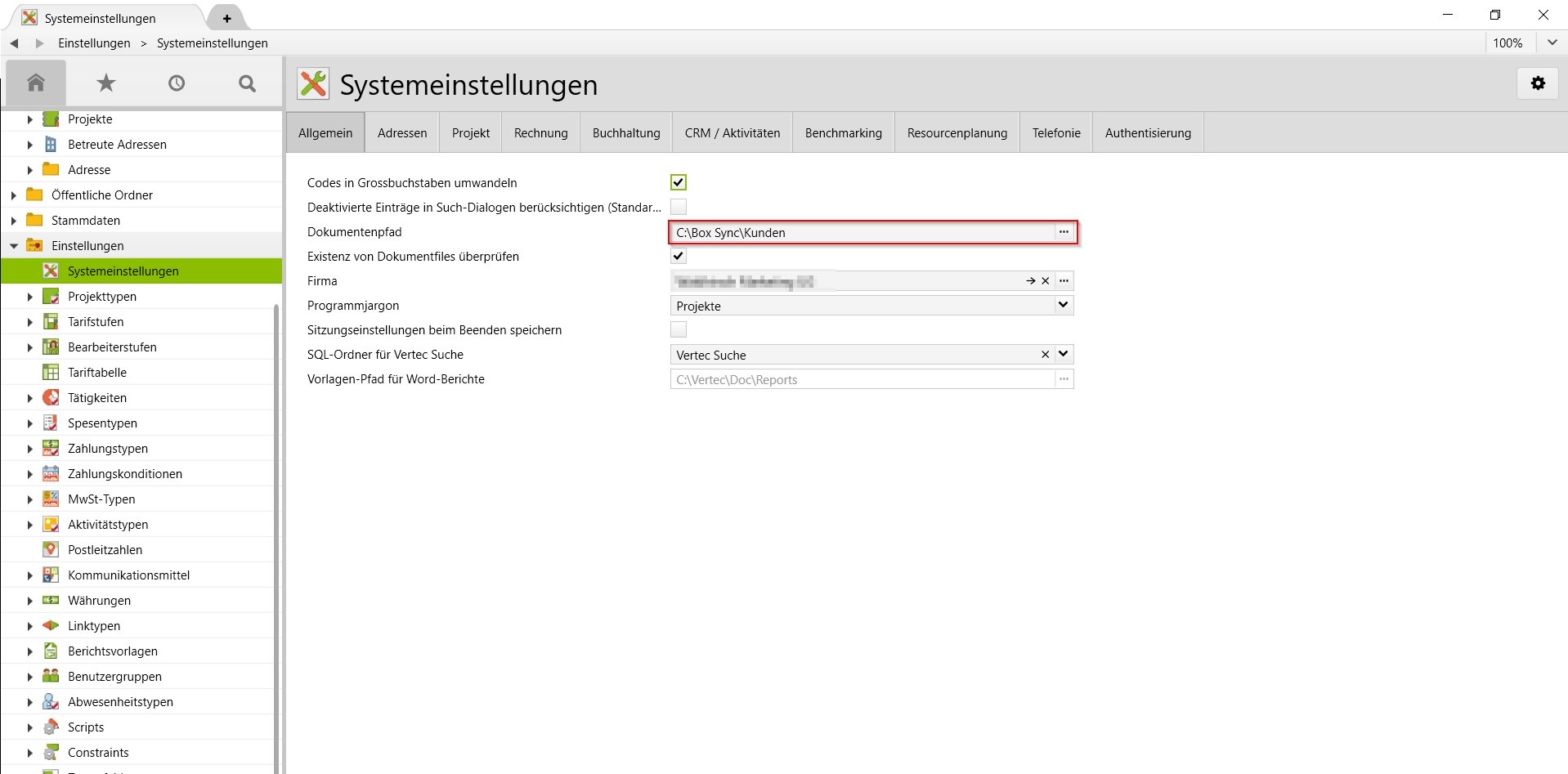
Task: Select the Tariftabelle icon
Action: [x=51, y=372]
